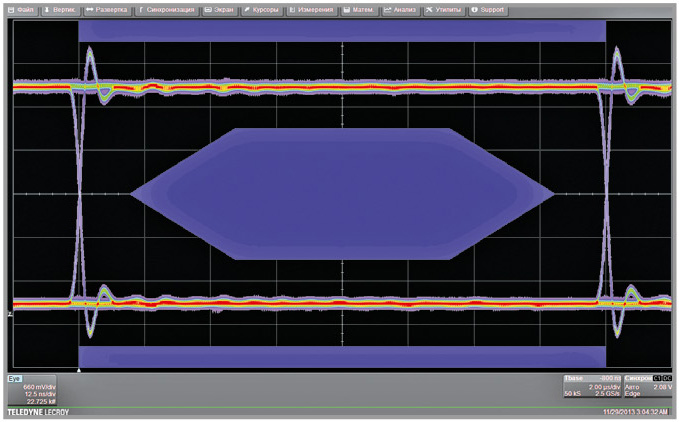This screenshot has height=422, width=679.
Task: Click the Развертка timebase icon
Action: (90, 9)
